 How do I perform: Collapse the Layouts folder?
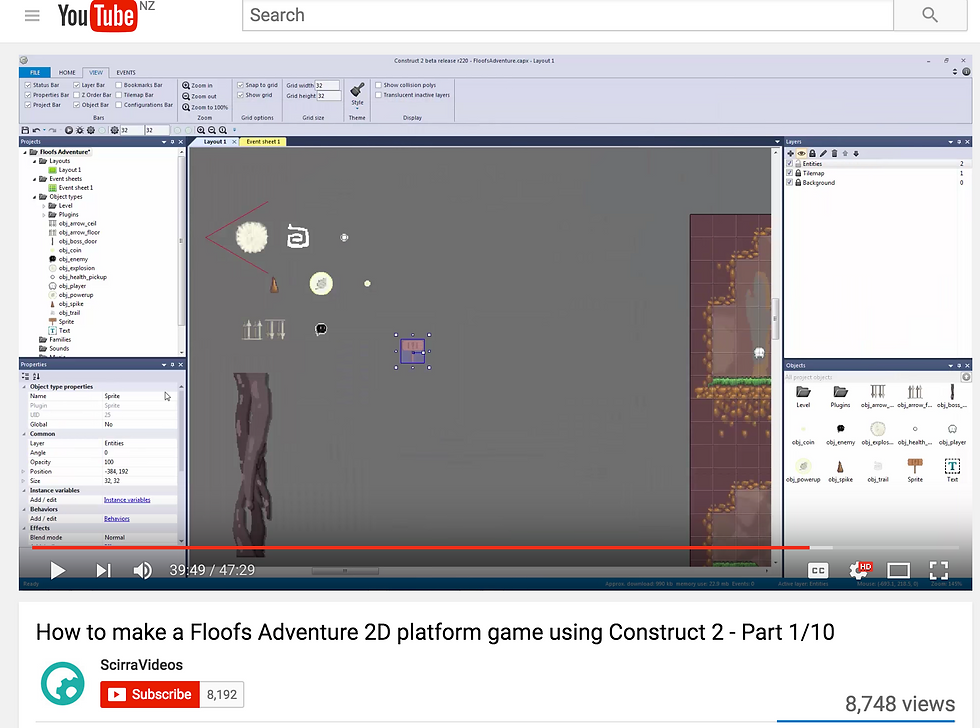coord(34,161)
